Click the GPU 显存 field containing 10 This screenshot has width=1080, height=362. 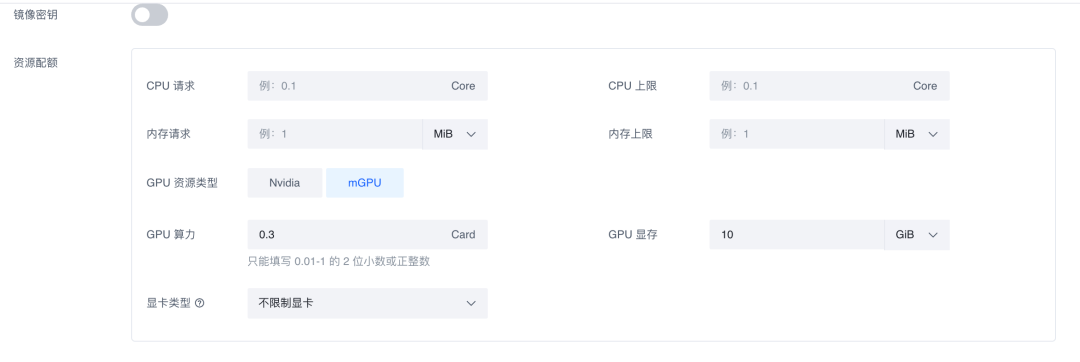tap(797, 235)
